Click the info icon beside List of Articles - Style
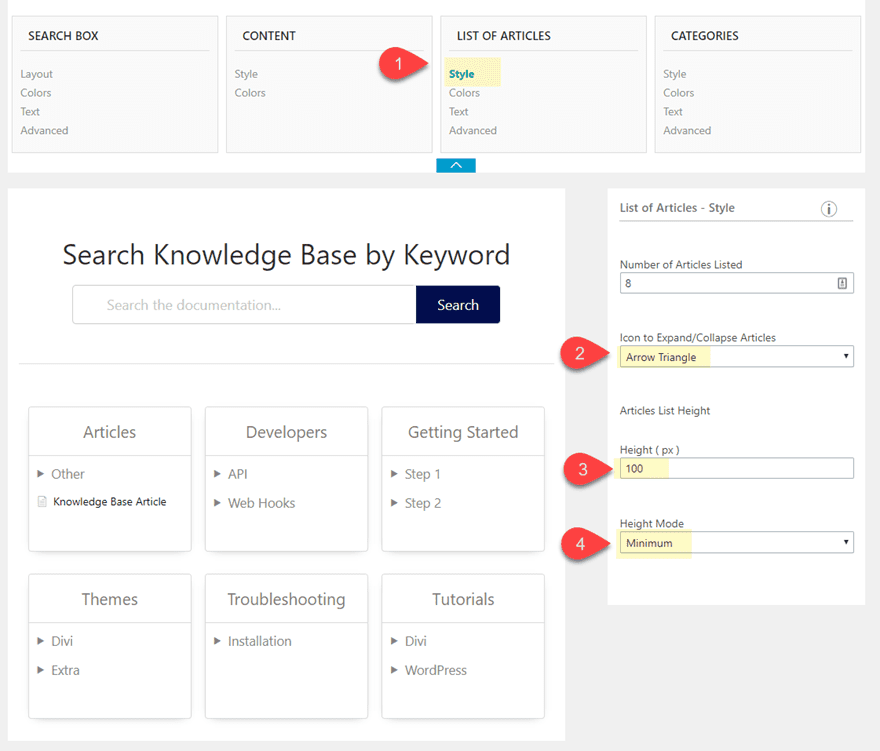 pyautogui.click(x=828, y=209)
